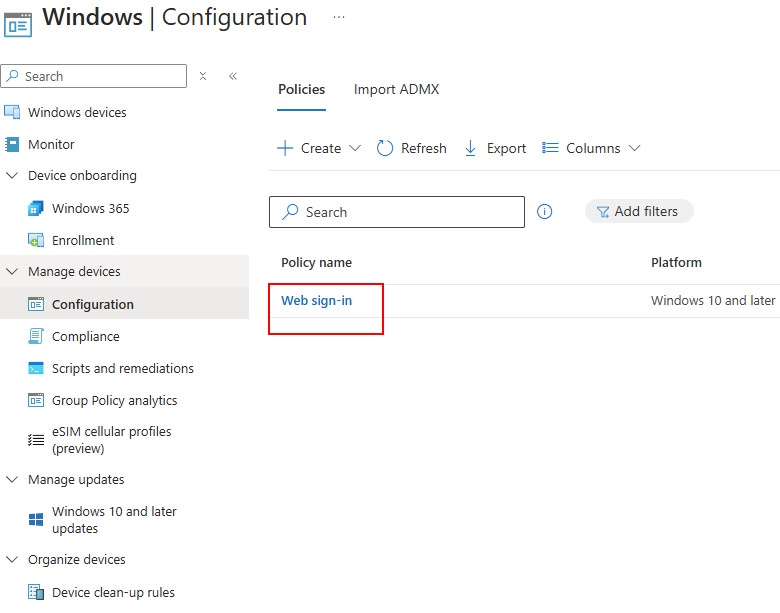780x613 pixels.
Task: Click the Windows logo updates icon
Action: (36, 520)
